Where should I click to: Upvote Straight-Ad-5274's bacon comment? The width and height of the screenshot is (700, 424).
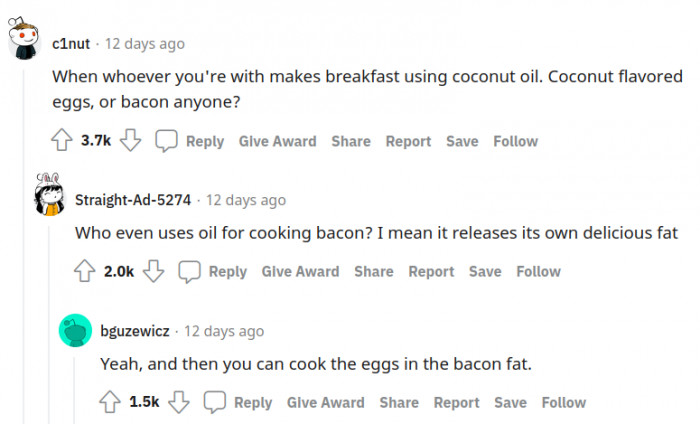[84, 271]
